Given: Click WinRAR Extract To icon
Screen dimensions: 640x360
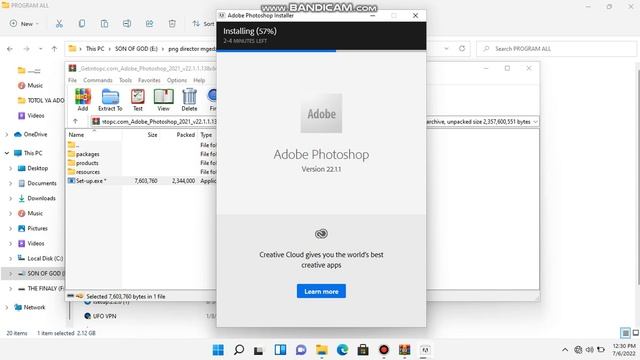Looking at the screenshot, I should coord(110,100).
